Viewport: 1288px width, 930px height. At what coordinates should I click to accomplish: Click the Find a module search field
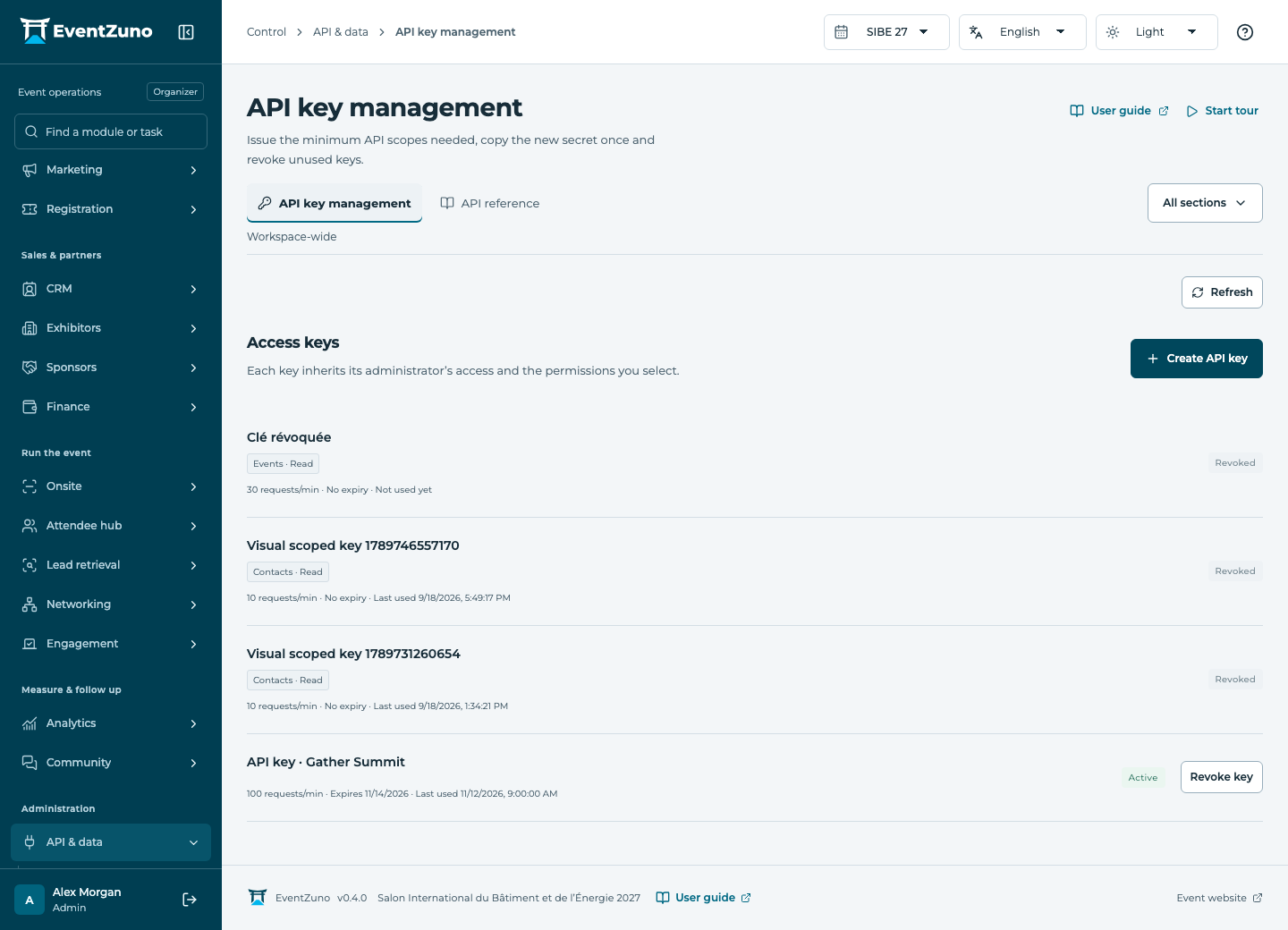[111, 131]
